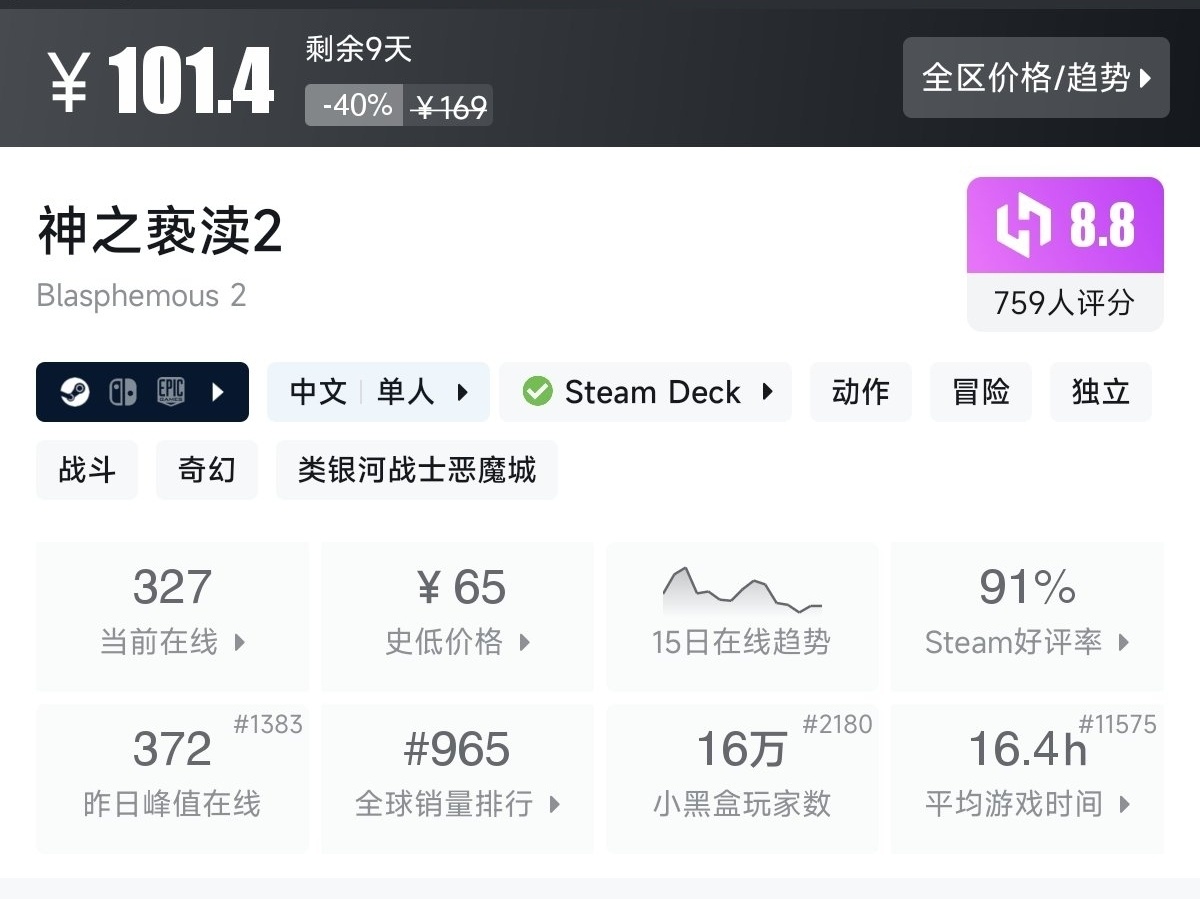This screenshot has height=899, width=1200.
Task: Open the 类银河战士恶魔城 tag
Action: tap(416, 470)
